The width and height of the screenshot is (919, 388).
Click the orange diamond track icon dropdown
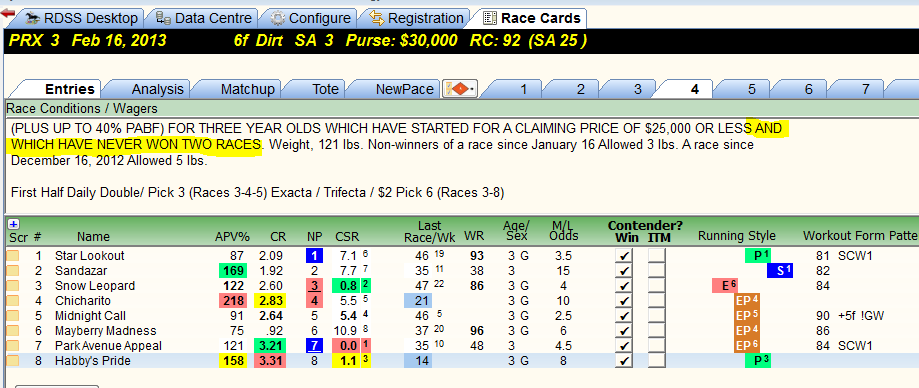pyautogui.click(x=462, y=89)
